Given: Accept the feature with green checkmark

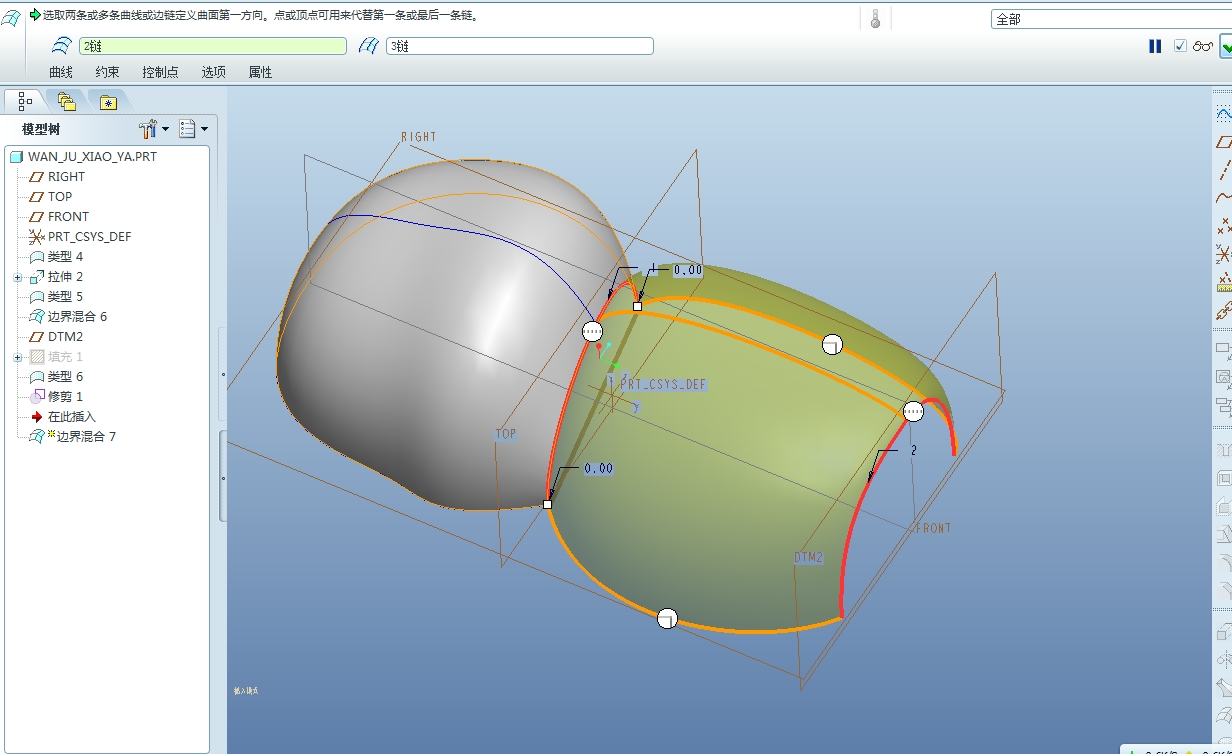Looking at the screenshot, I should click(x=1226, y=46).
